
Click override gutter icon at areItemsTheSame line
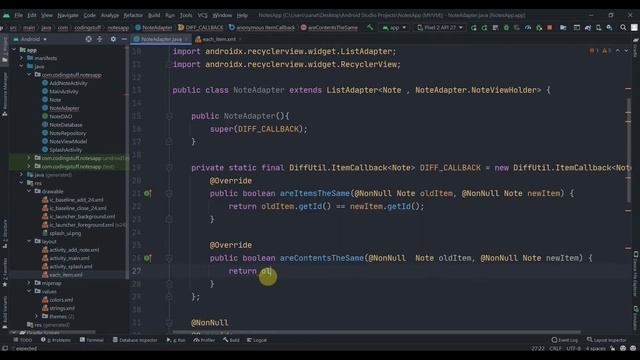(x=147, y=193)
